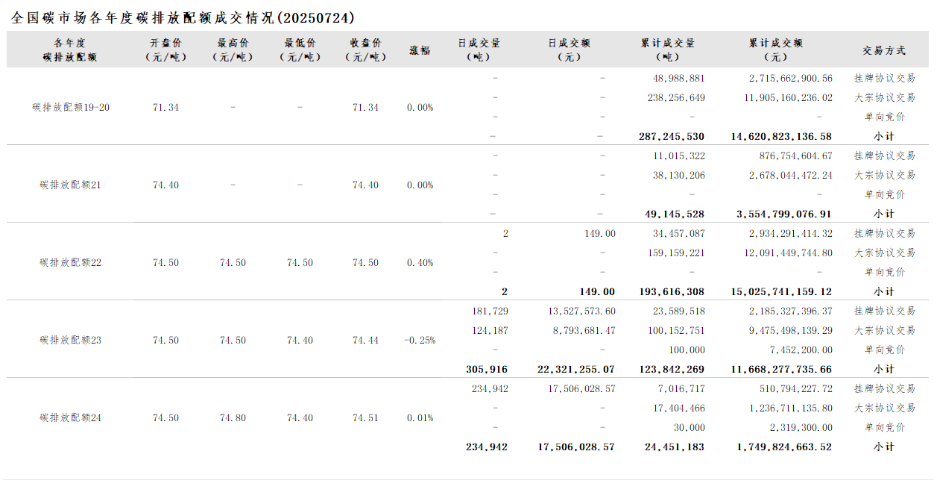The image size is (945, 493).
Task: Select the subtotal volume 287,245,530
Action: pyautogui.click(x=671, y=136)
